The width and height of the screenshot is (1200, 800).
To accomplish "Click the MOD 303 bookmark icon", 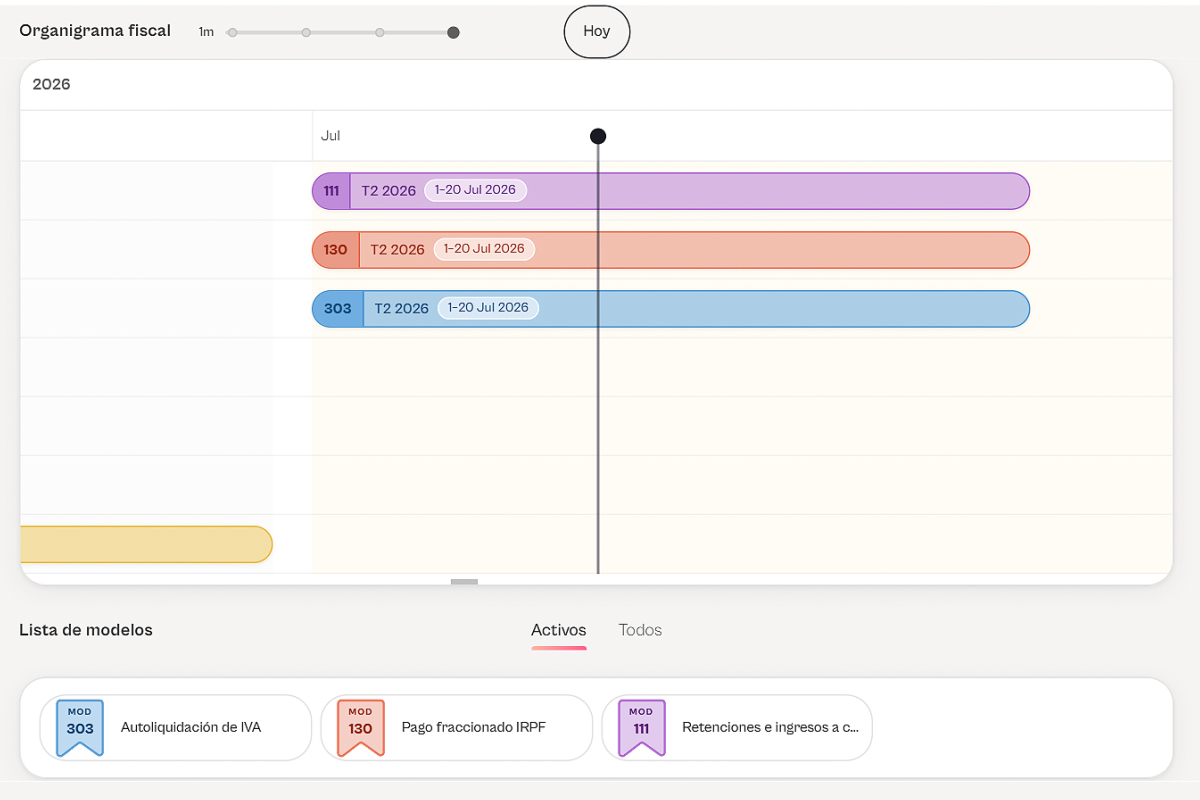I will click(80, 727).
